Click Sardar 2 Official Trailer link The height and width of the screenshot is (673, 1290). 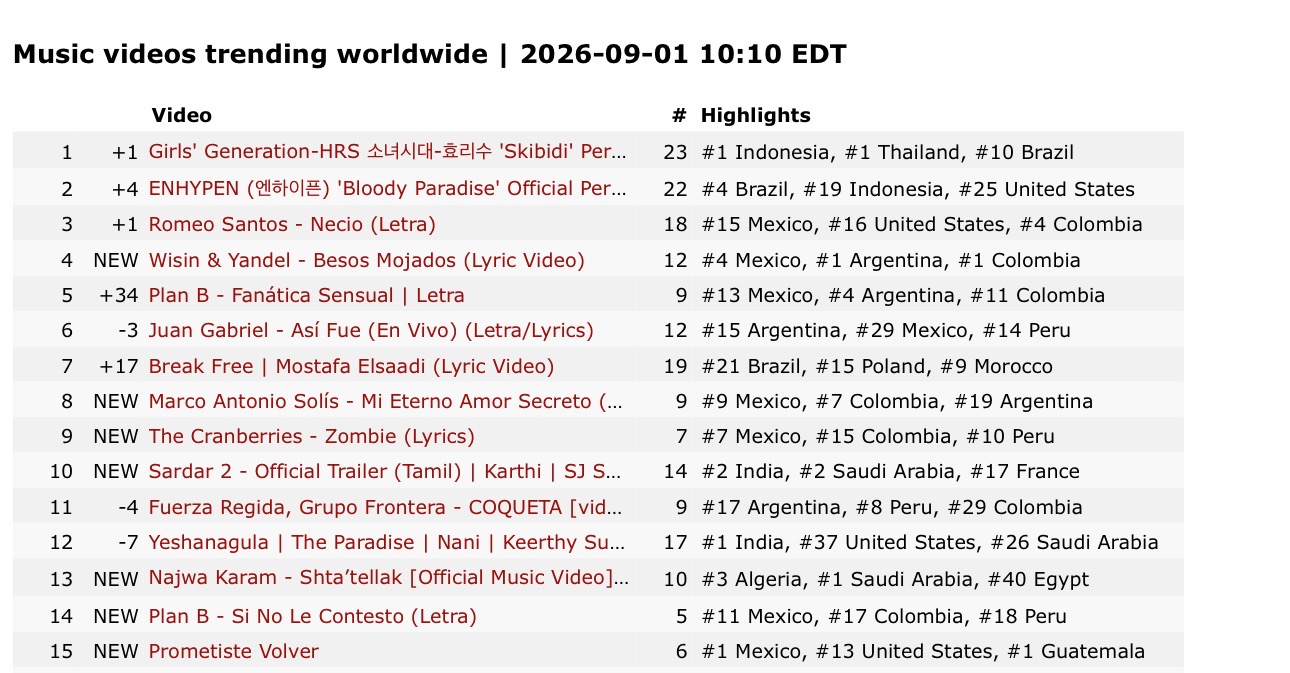click(x=388, y=471)
